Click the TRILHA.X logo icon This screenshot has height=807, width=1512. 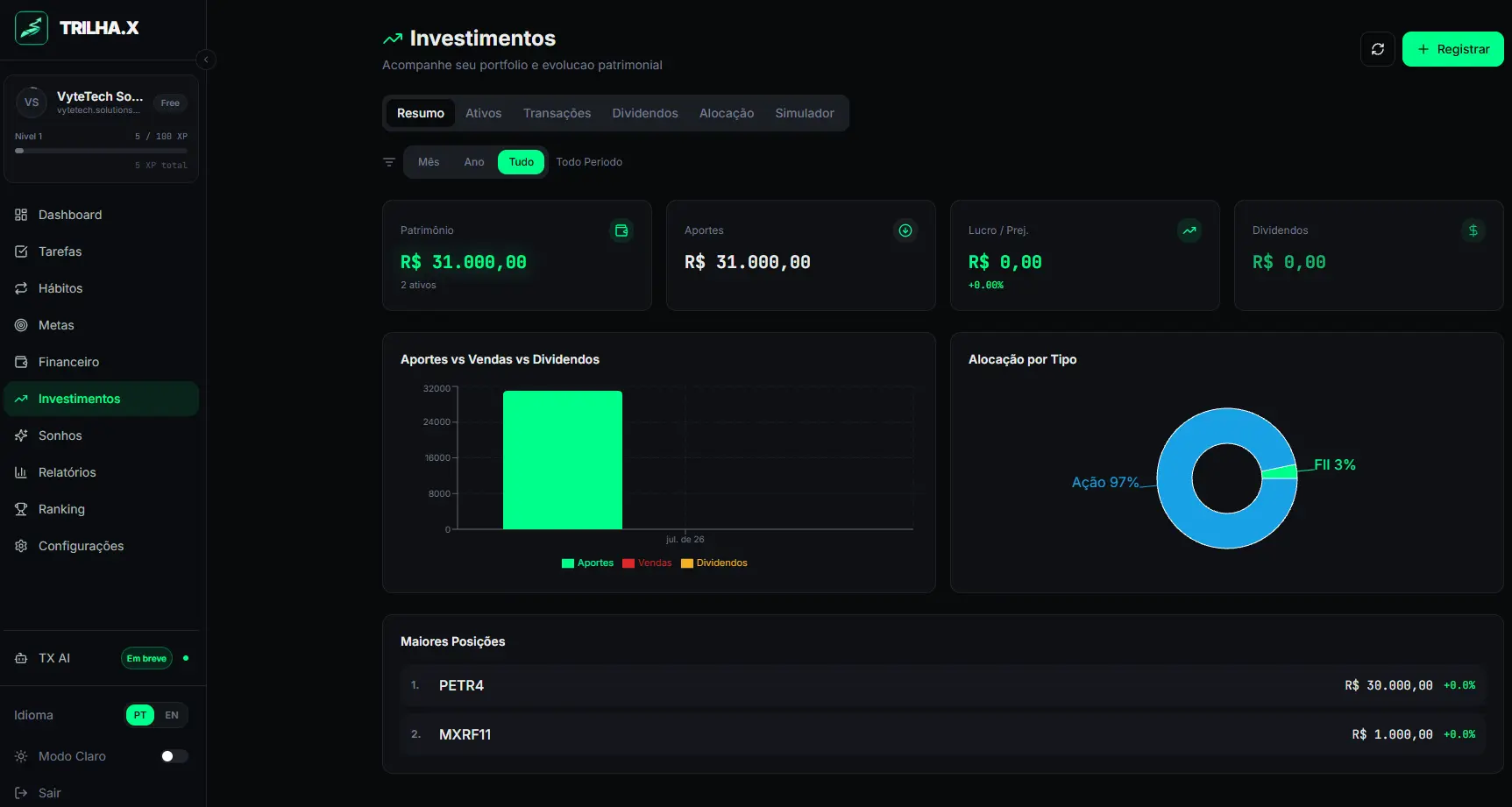point(32,28)
